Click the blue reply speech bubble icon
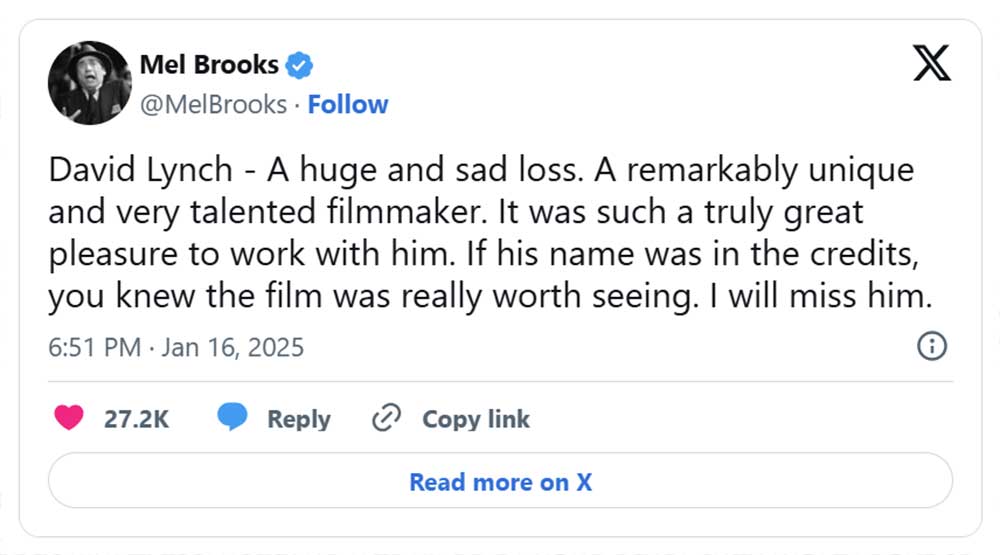The width and height of the screenshot is (1000, 555). [233, 418]
